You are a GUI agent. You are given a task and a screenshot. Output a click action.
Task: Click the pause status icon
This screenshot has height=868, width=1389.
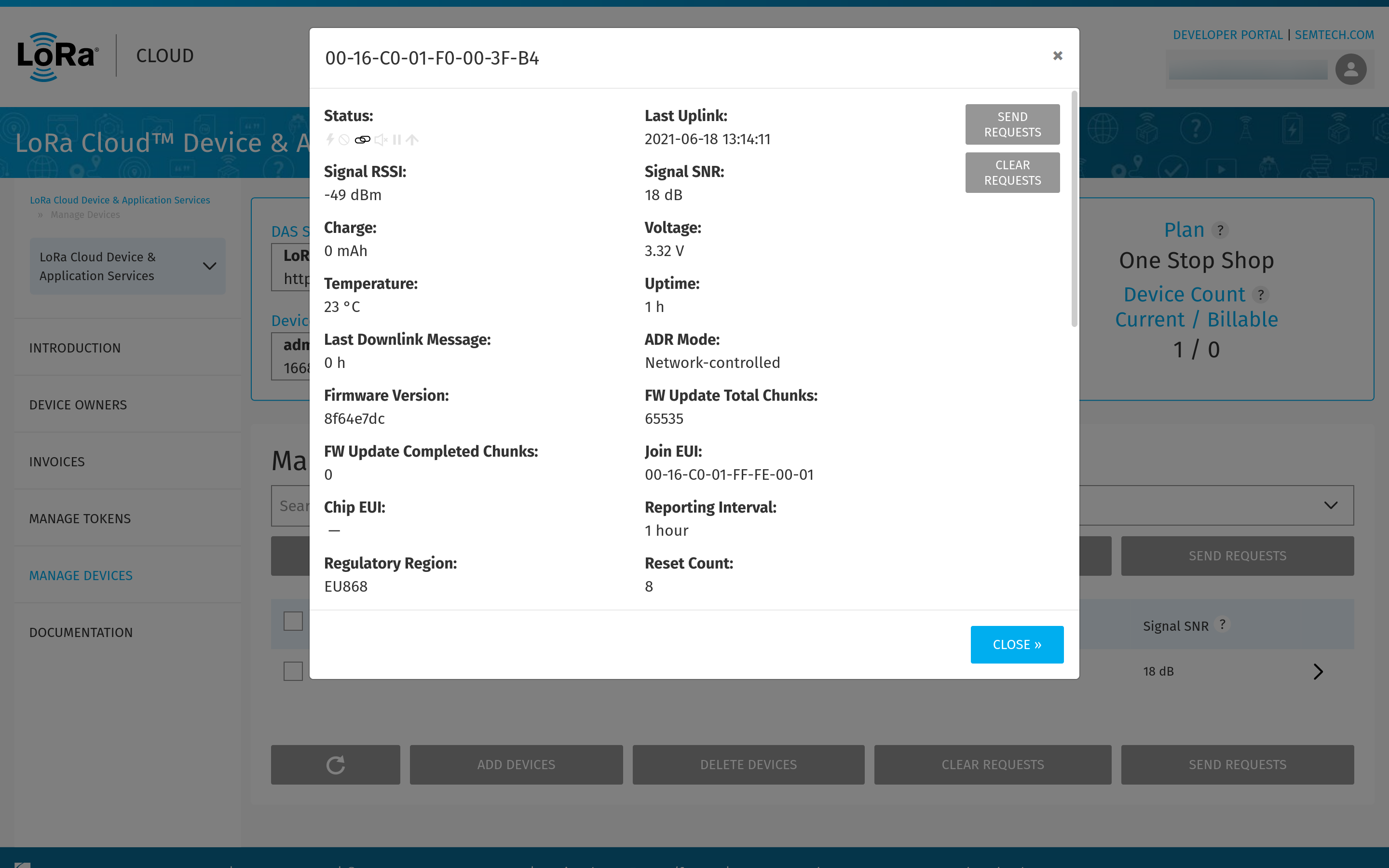click(396, 139)
